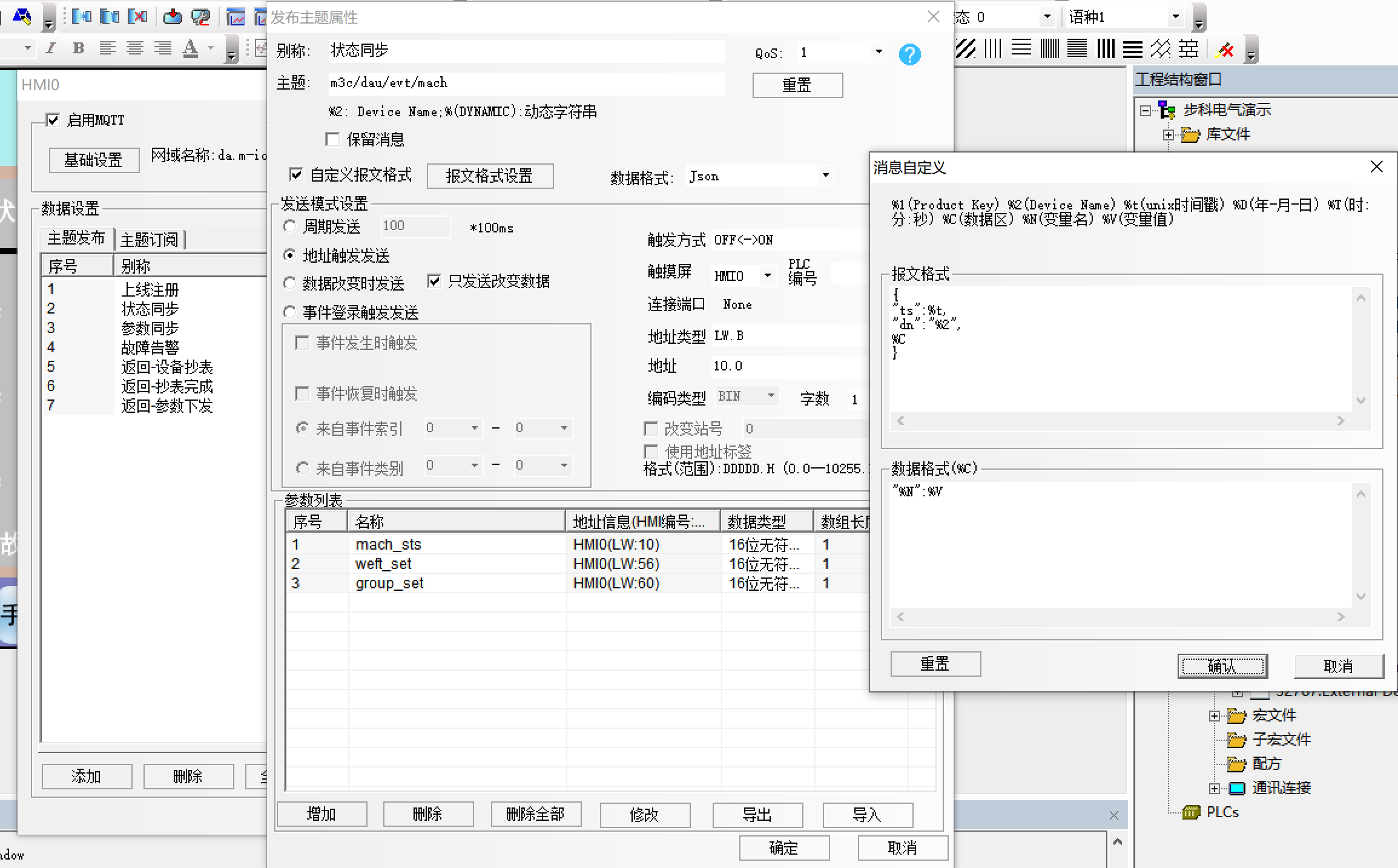Screen dimensions: 1398x868
Task: Open the 编码类型 BIN dropdown
Action: (771, 396)
